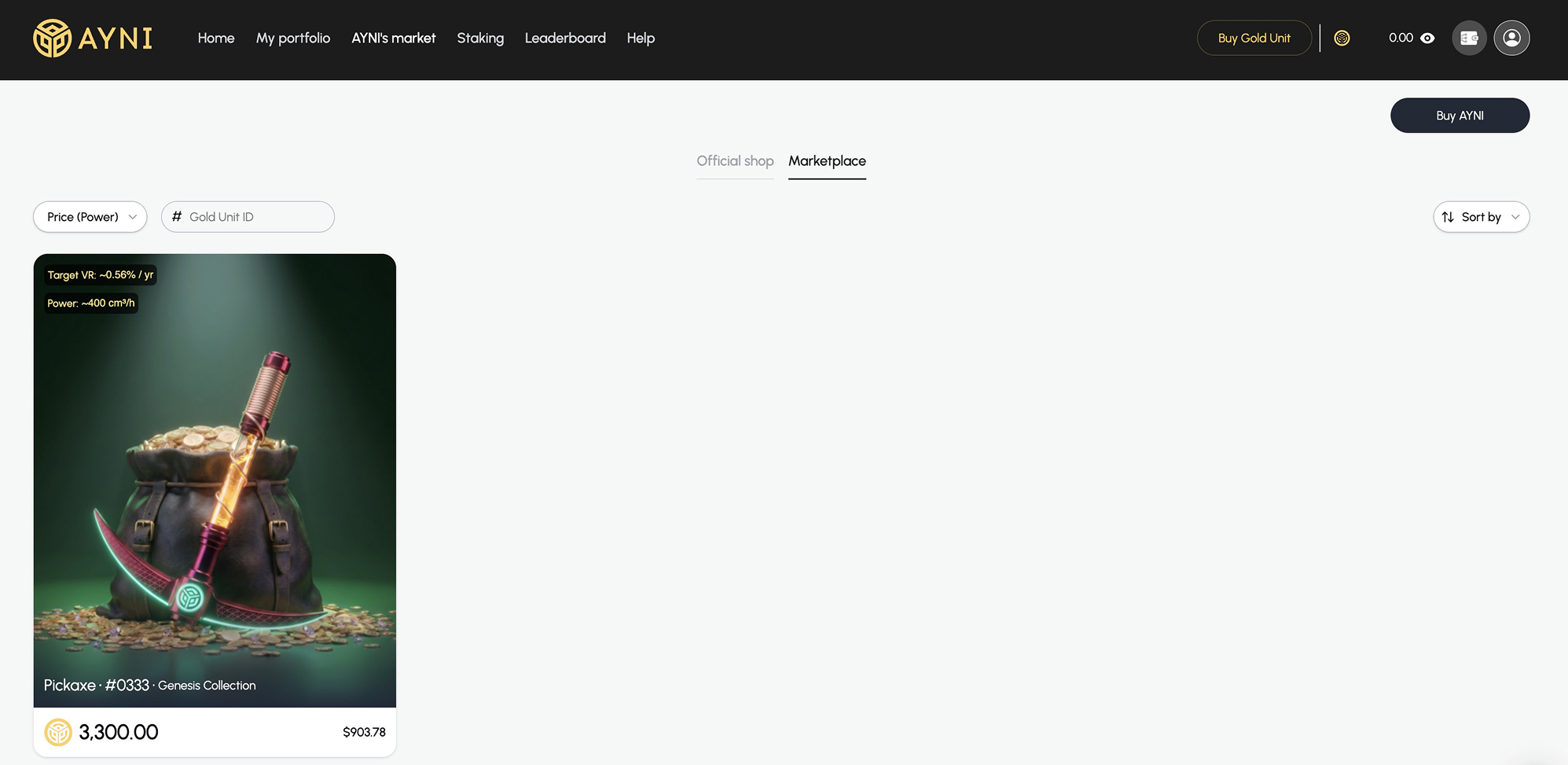Open the wallet icon button
The width and height of the screenshot is (1568, 765).
(x=1469, y=38)
